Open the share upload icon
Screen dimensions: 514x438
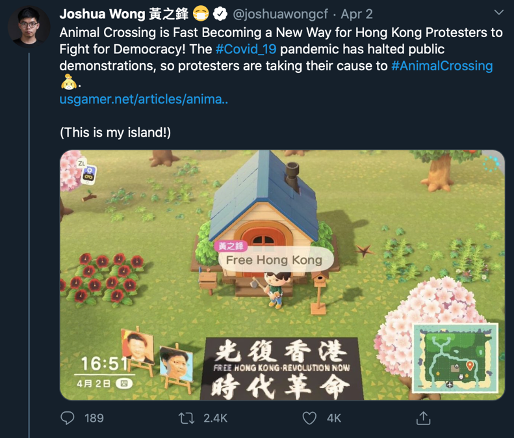(423, 418)
